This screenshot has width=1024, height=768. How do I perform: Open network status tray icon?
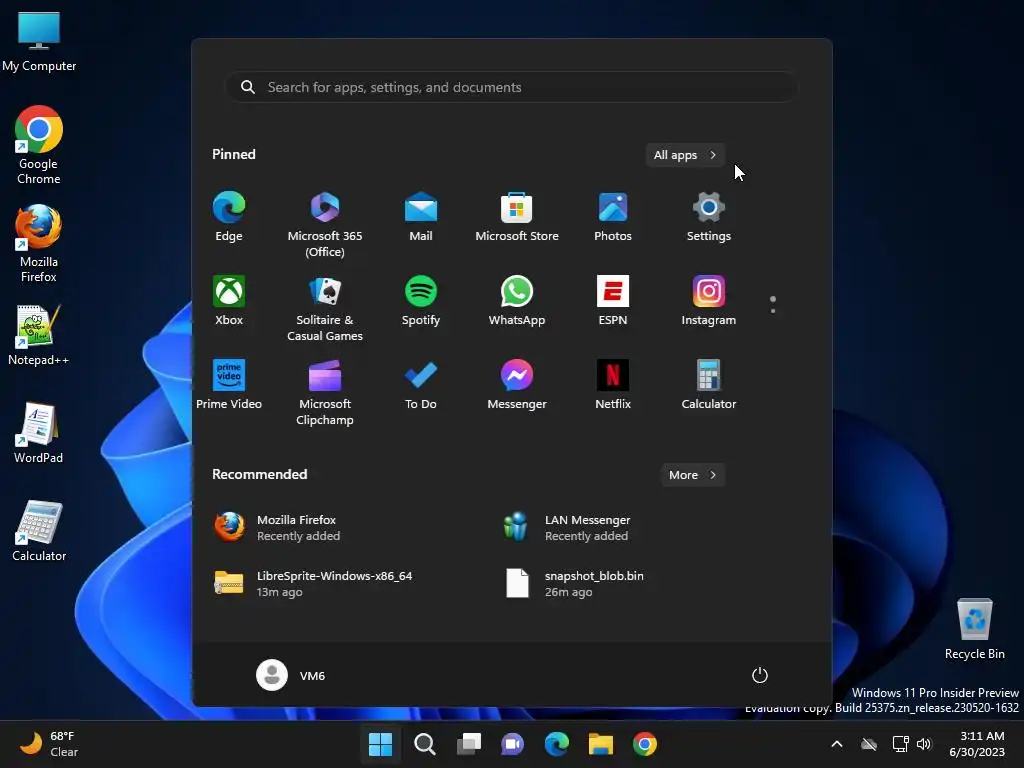point(901,744)
